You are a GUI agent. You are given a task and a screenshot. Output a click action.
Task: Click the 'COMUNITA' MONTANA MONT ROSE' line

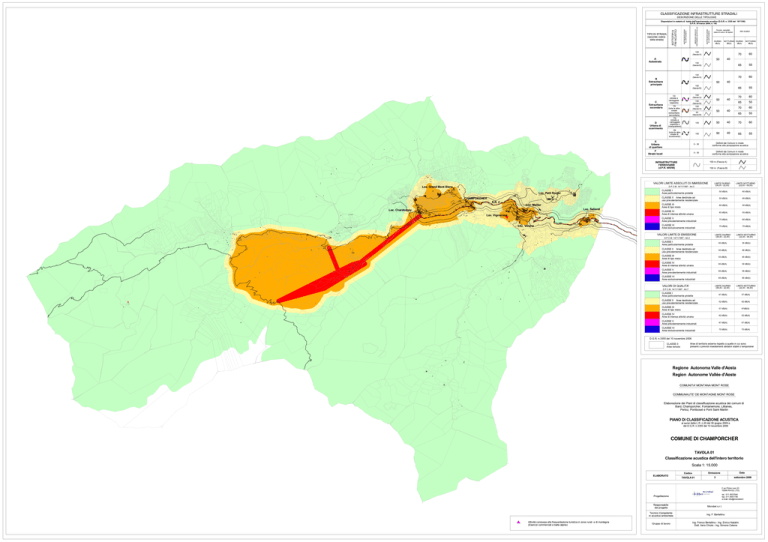(x=704, y=385)
